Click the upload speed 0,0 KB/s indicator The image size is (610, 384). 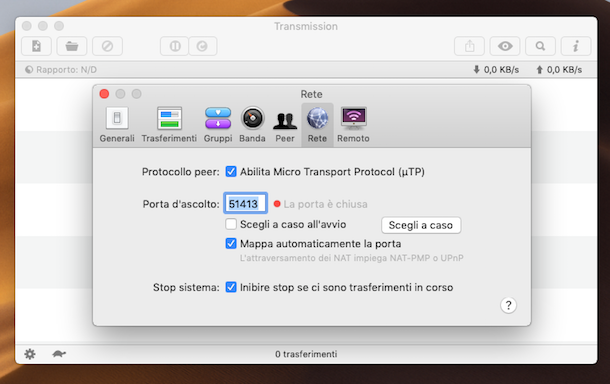[559, 70]
